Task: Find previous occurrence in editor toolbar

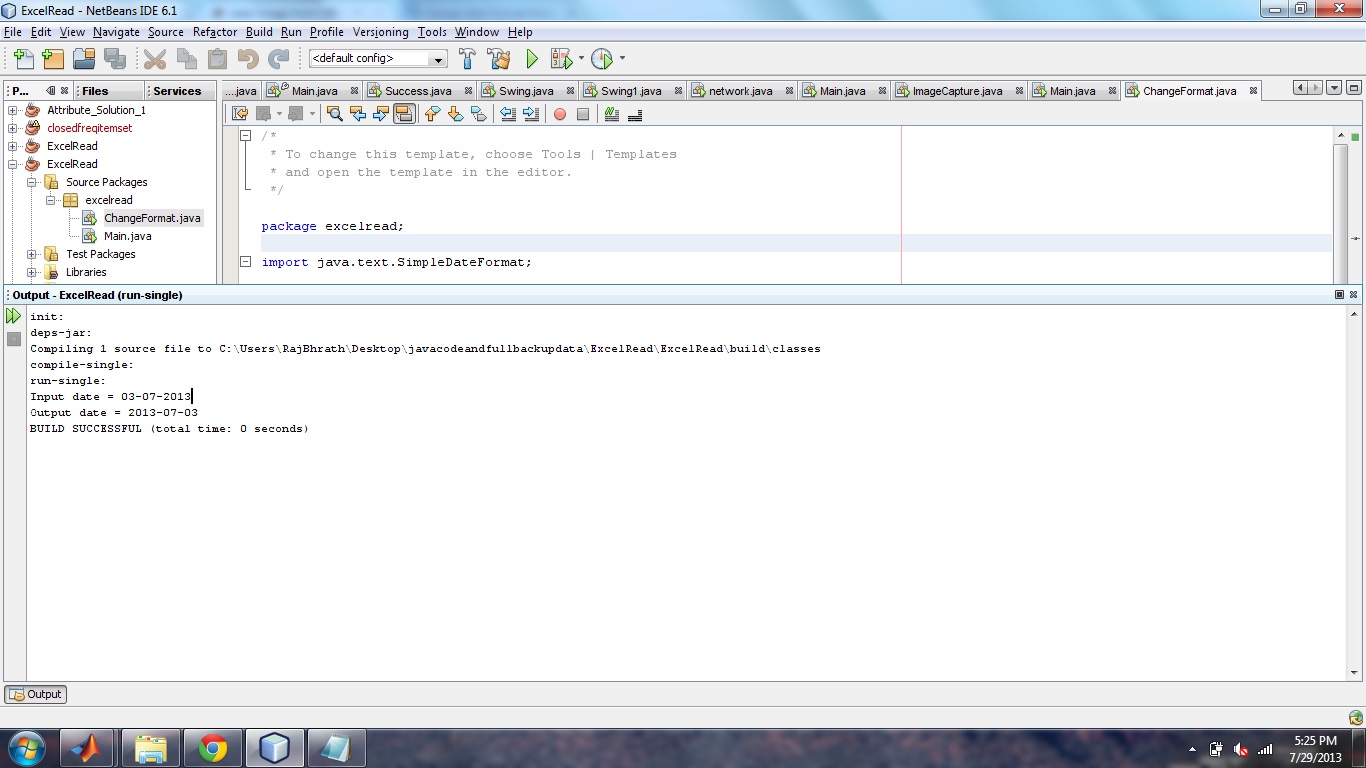Action: coord(358,114)
